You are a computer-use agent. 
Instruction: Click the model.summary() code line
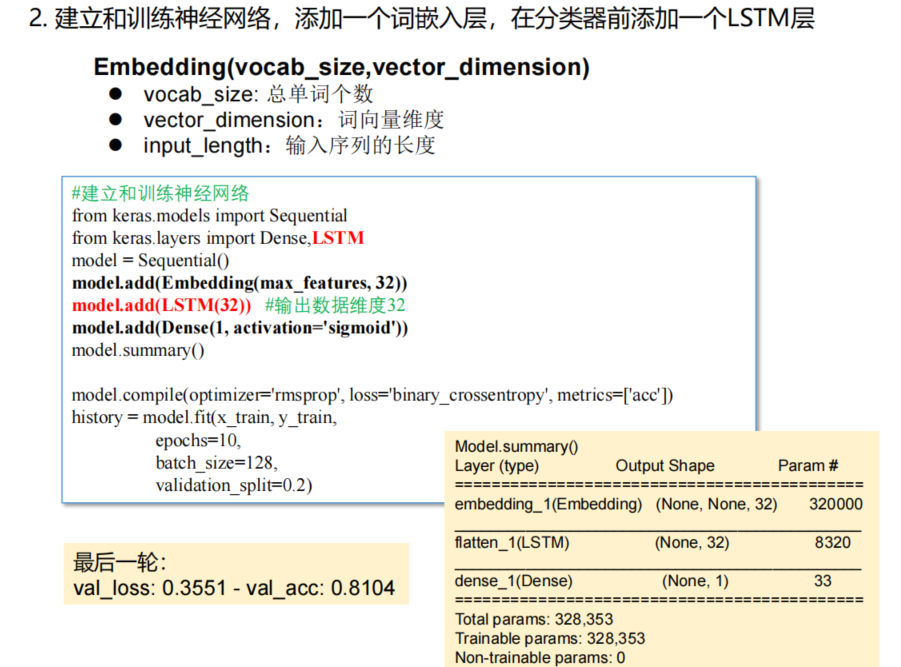(x=138, y=350)
